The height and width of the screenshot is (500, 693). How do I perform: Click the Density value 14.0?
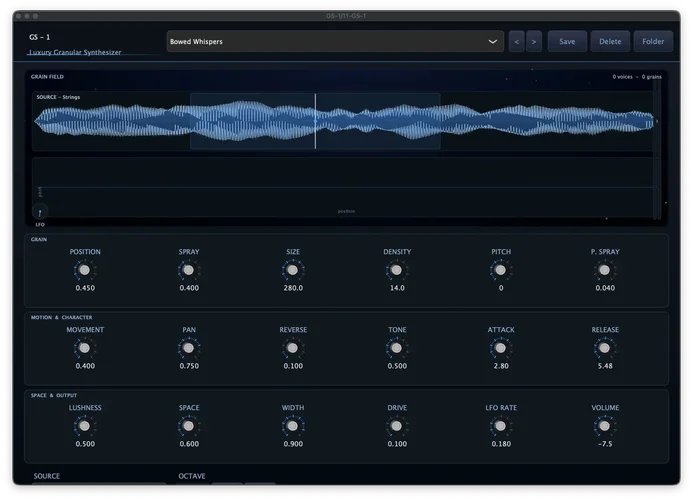tap(397, 288)
